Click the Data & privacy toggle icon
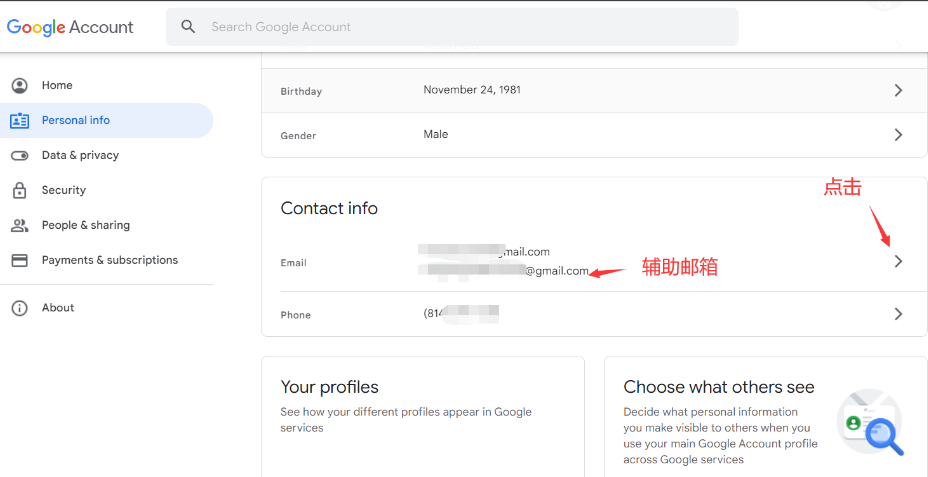This screenshot has height=477, width=928. [x=19, y=156]
